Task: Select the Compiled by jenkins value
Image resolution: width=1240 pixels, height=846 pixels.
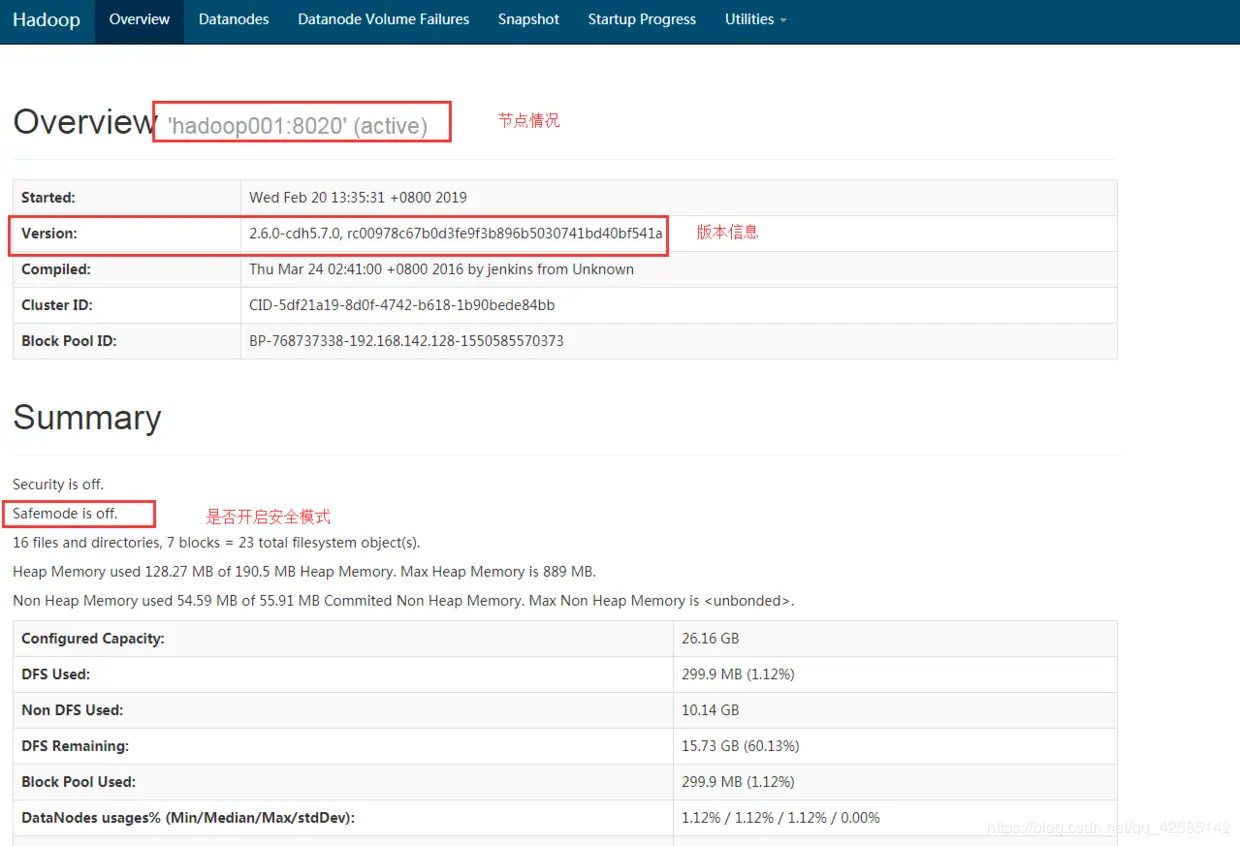Action: coord(441,270)
